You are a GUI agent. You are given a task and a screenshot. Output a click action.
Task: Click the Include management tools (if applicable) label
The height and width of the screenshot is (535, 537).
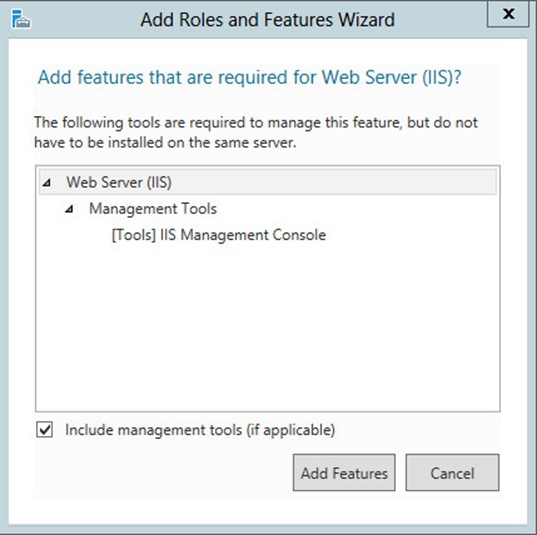[x=200, y=430]
